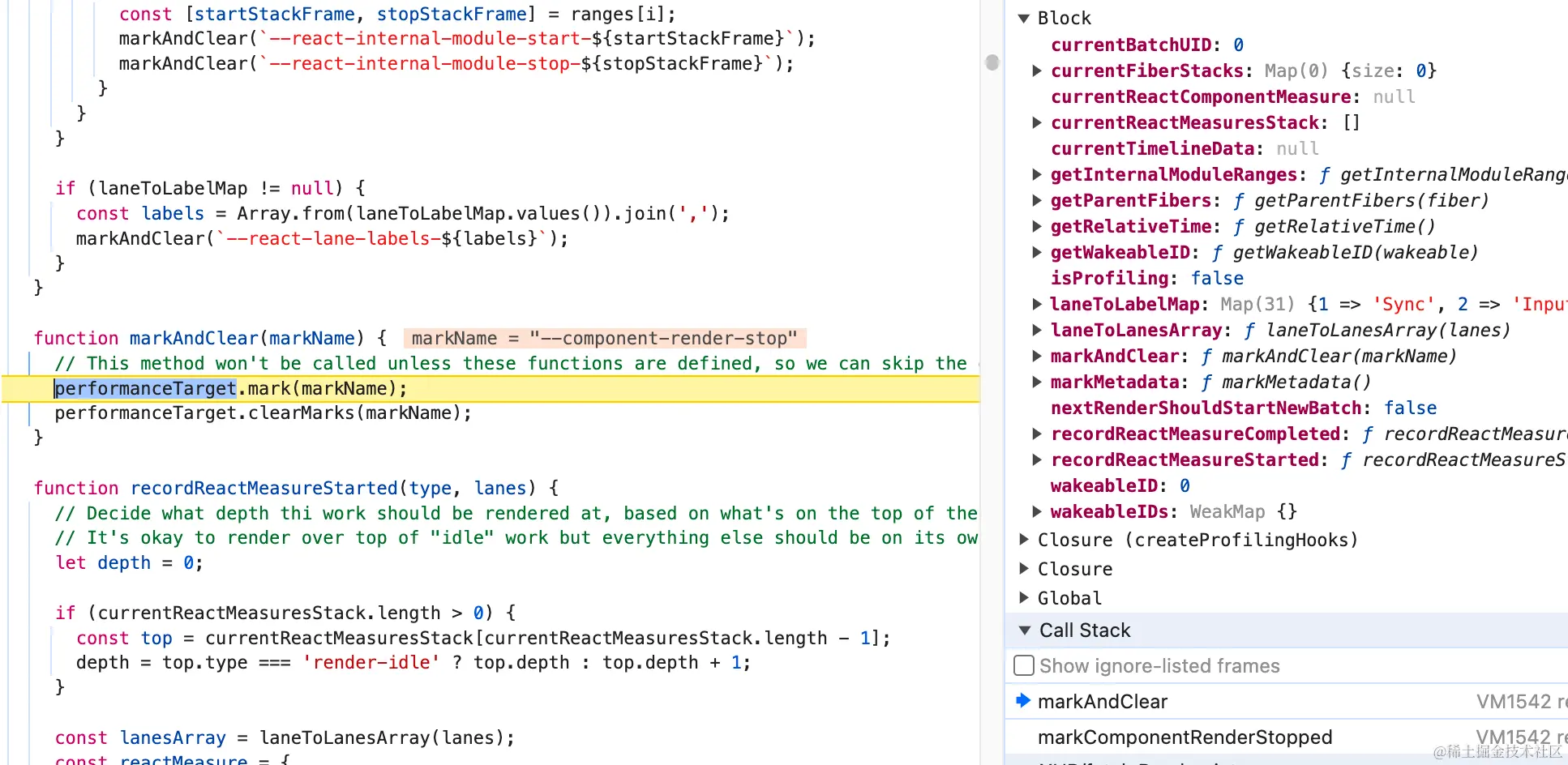The image size is (1568, 765).
Task: Click the 'let depth = 0;' line
Action: point(129,562)
